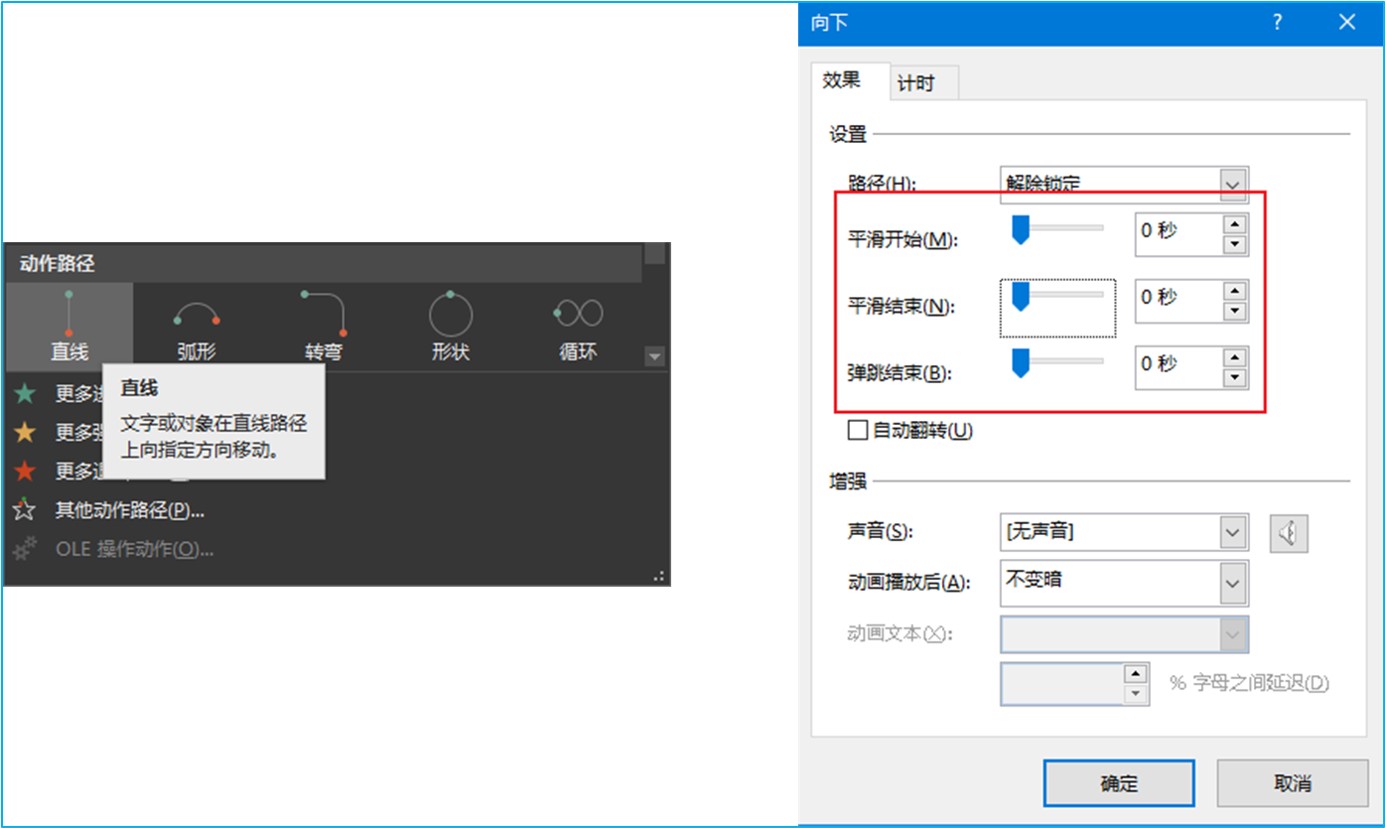Click the 取消 button

[1290, 783]
